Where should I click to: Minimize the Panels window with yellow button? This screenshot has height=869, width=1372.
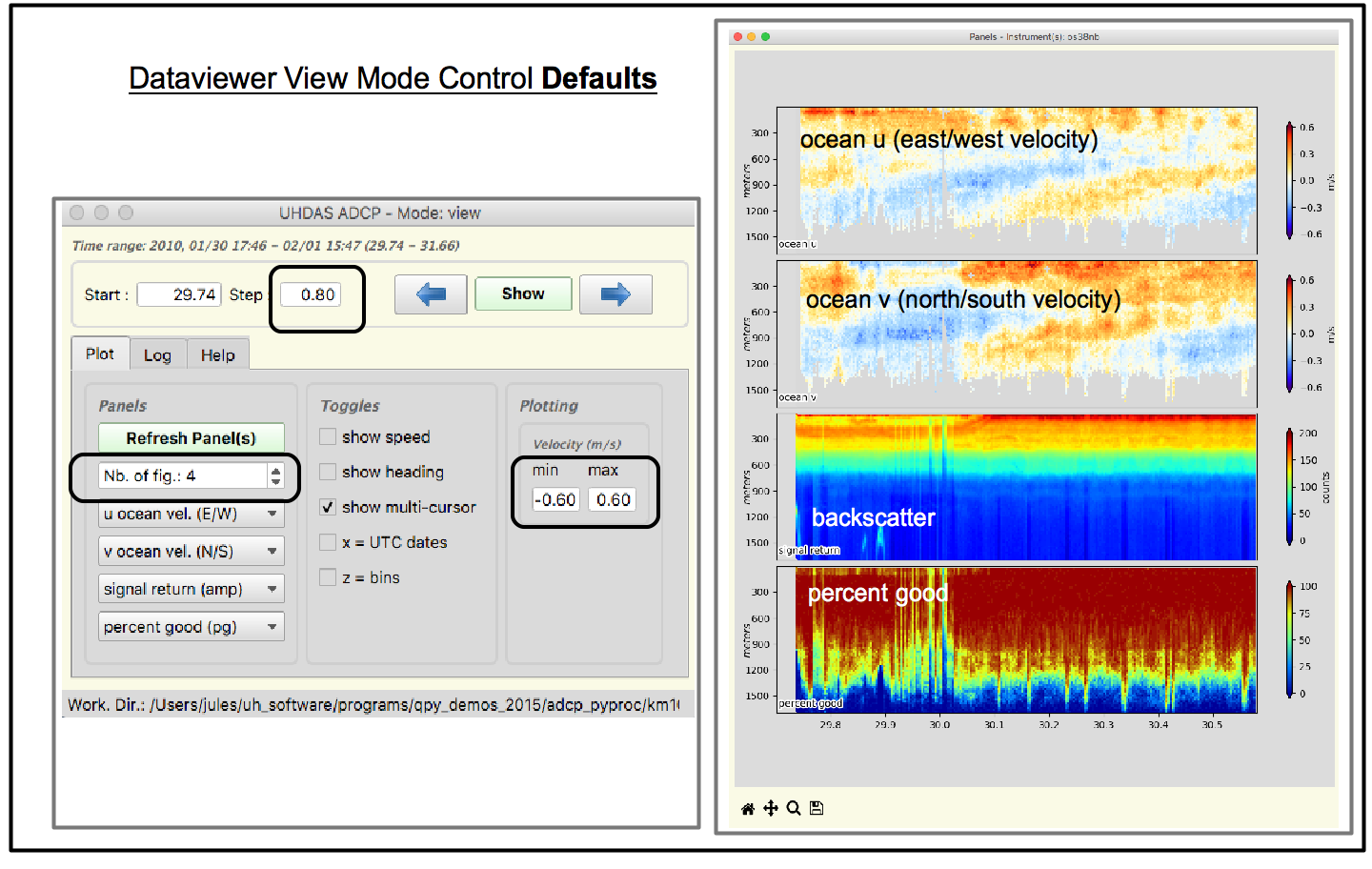pos(751,37)
